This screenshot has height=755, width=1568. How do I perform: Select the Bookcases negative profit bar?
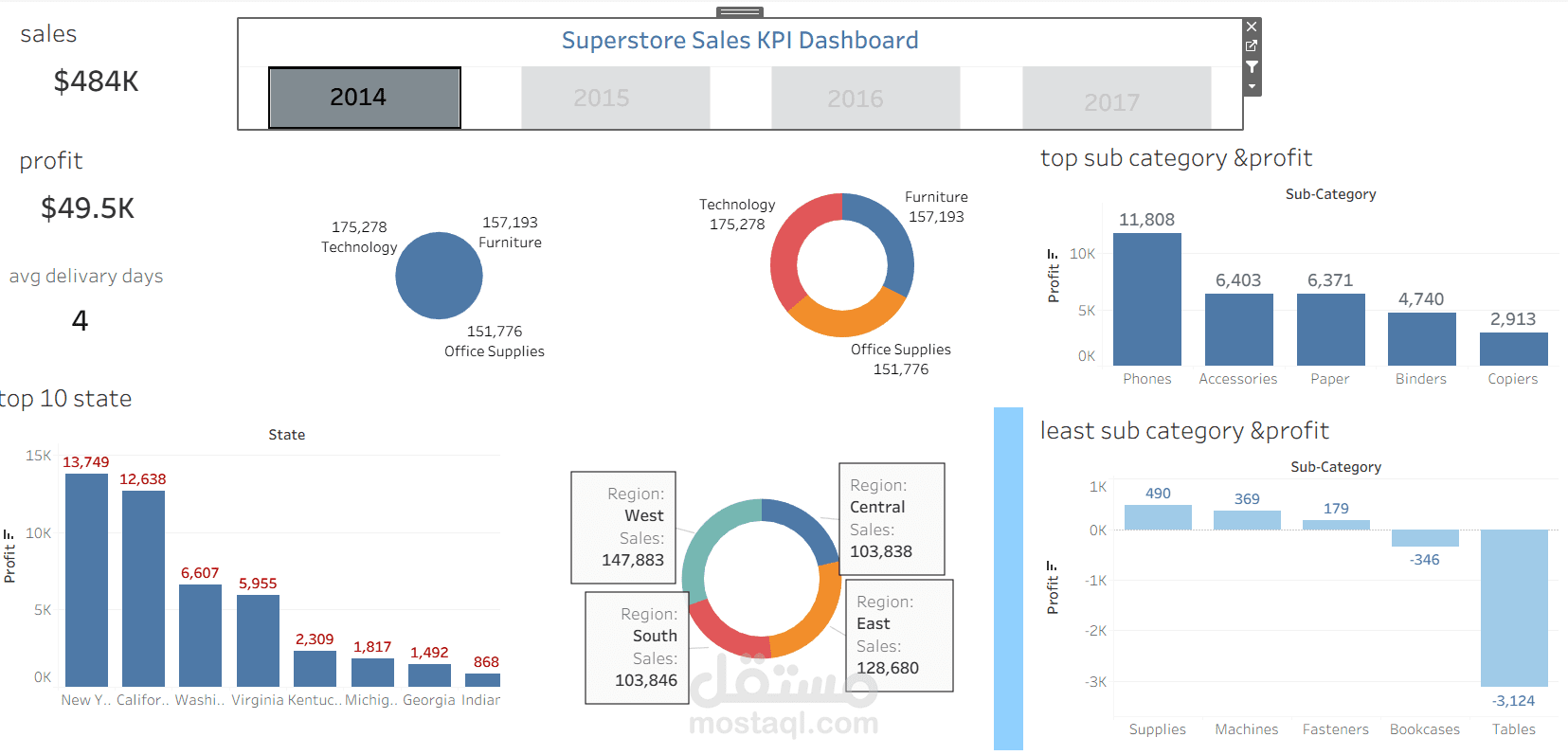coord(1425,538)
